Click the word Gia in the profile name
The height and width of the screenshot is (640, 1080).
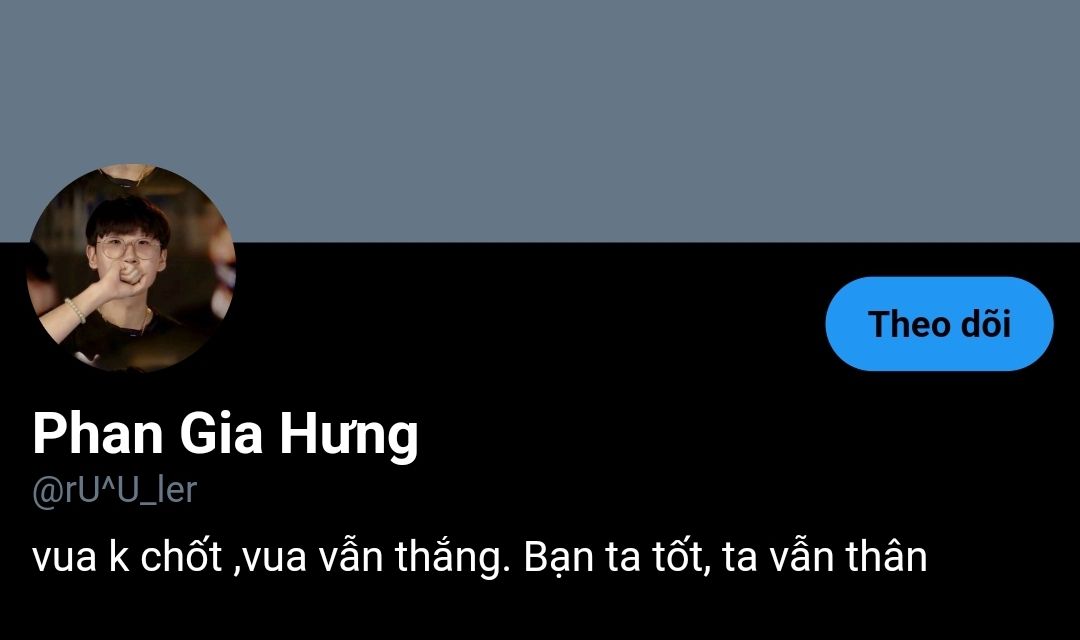click(x=221, y=433)
